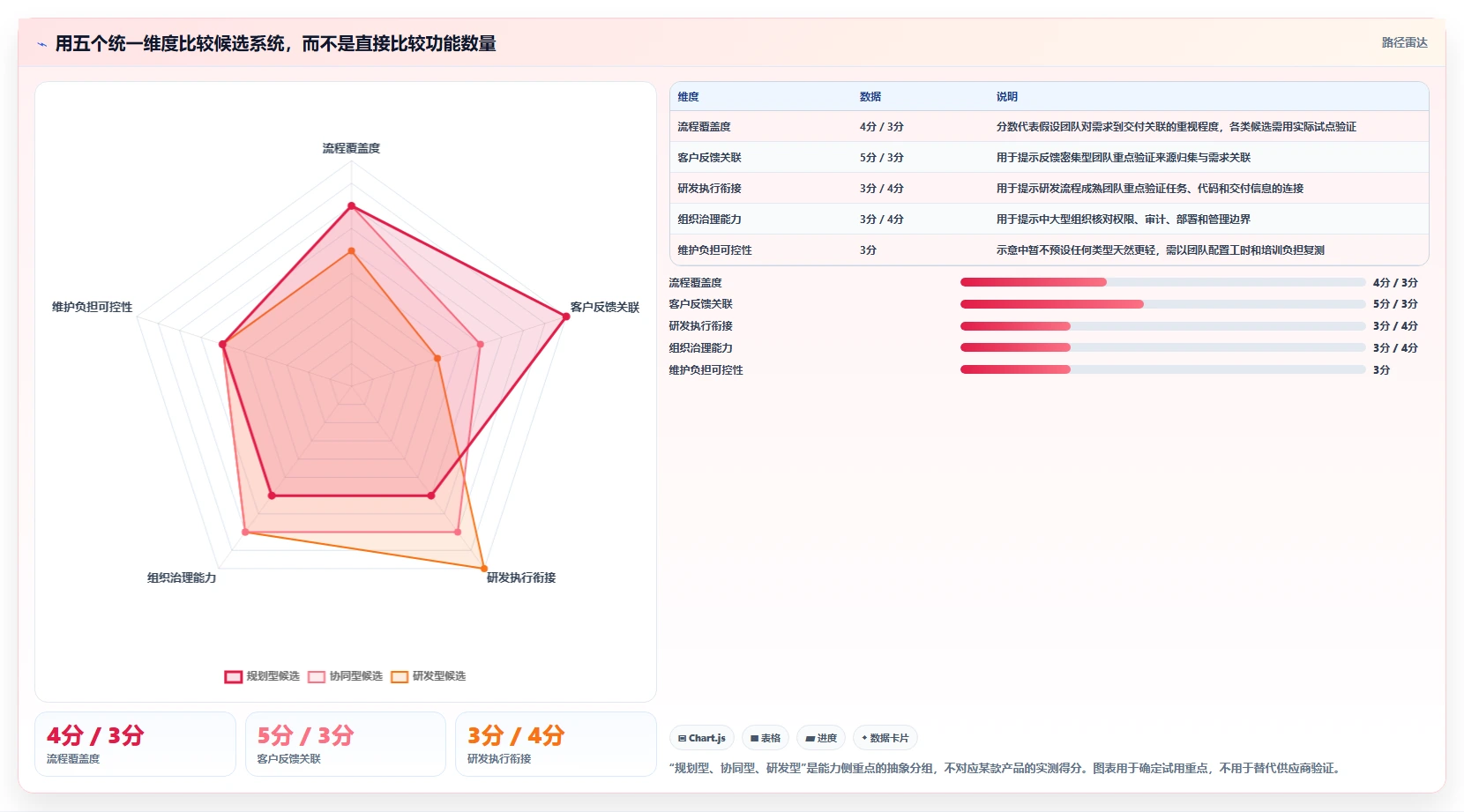The width and height of the screenshot is (1464, 812).
Task: Click the header icon beside the title
Action: click(x=41, y=43)
